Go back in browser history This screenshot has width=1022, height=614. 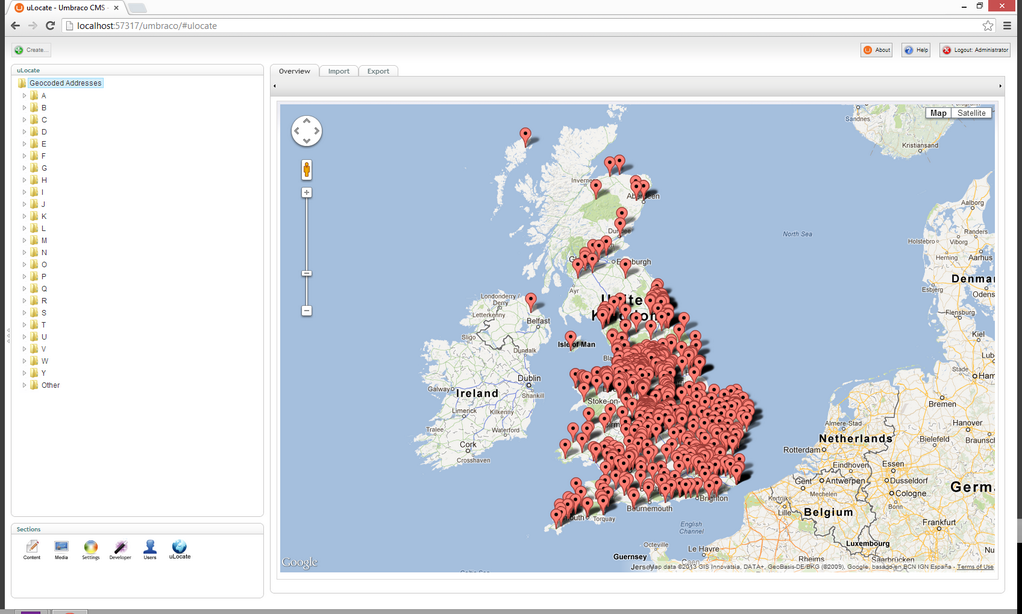click(15, 25)
